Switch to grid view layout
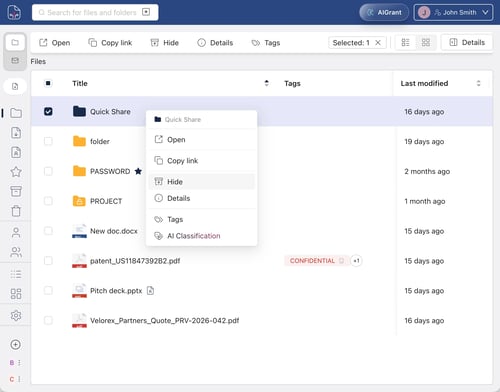 pos(426,43)
